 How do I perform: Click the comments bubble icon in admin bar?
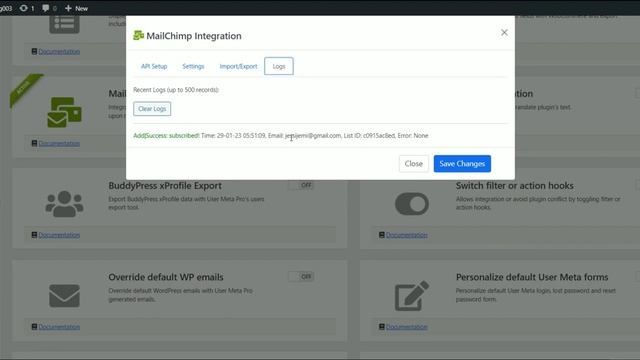(46, 8)
